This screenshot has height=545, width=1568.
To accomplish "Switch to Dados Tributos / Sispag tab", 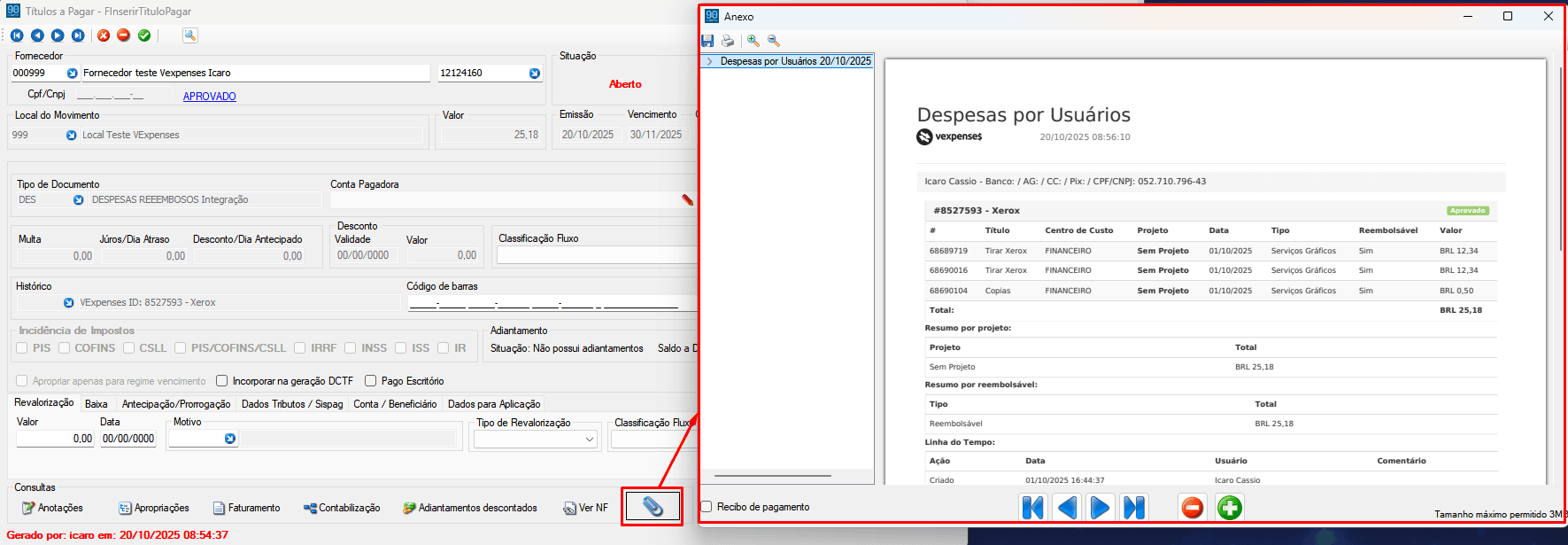I will (x=292, y=404).
